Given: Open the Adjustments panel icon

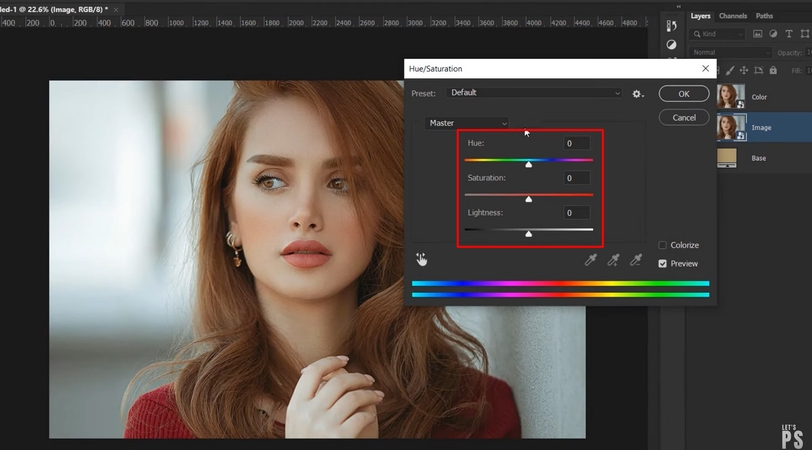Looking at the screenshot, I should [671, 45].
